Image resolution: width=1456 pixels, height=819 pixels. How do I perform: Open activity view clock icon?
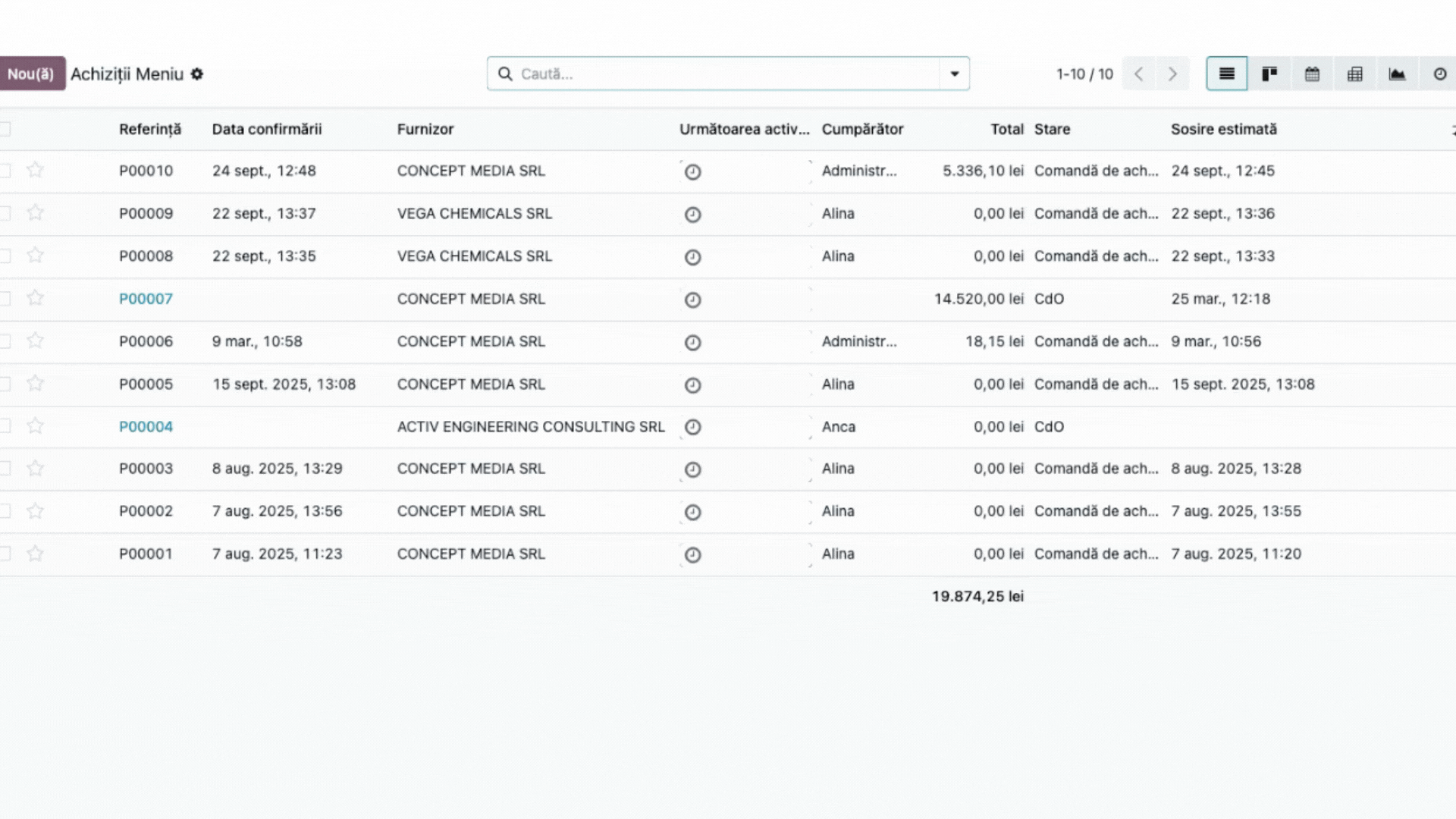[x=1439, y=74]
